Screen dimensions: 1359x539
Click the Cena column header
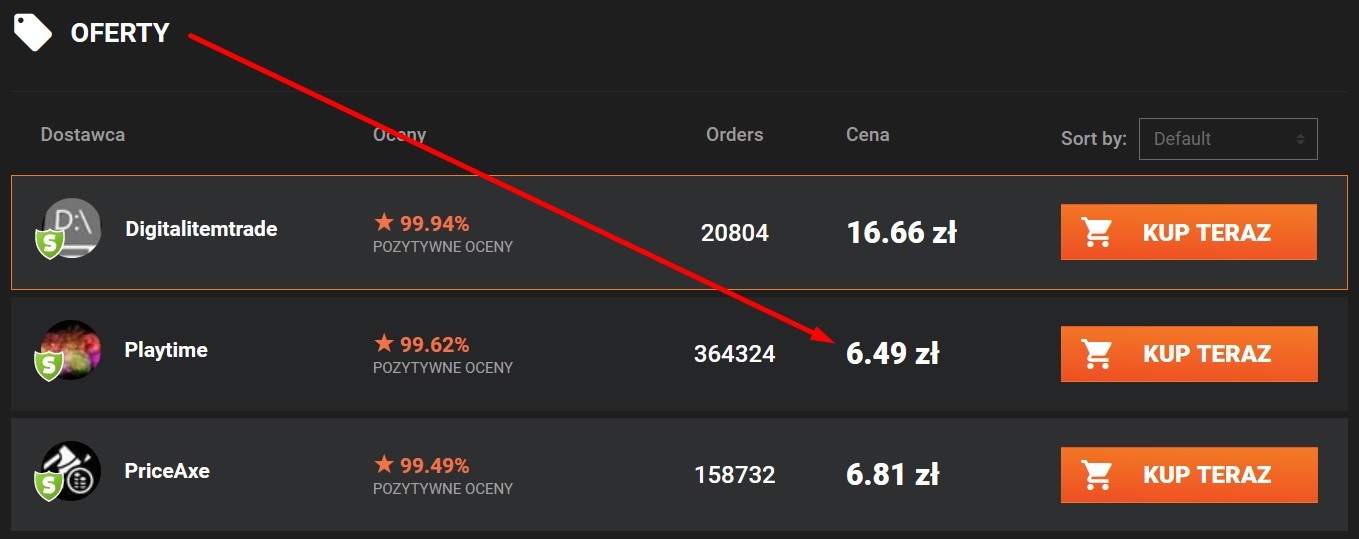click(x=867, y=134)
